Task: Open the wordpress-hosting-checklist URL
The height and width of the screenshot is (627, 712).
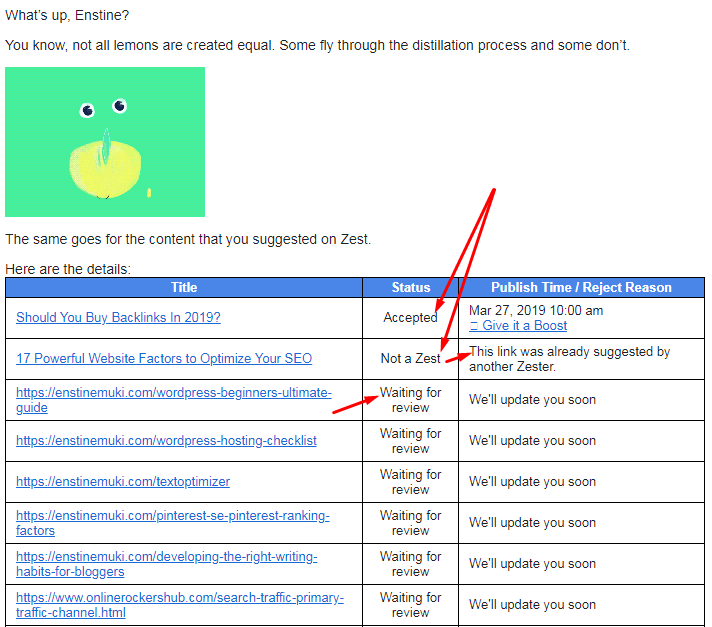Action: (x=166, y=440)
